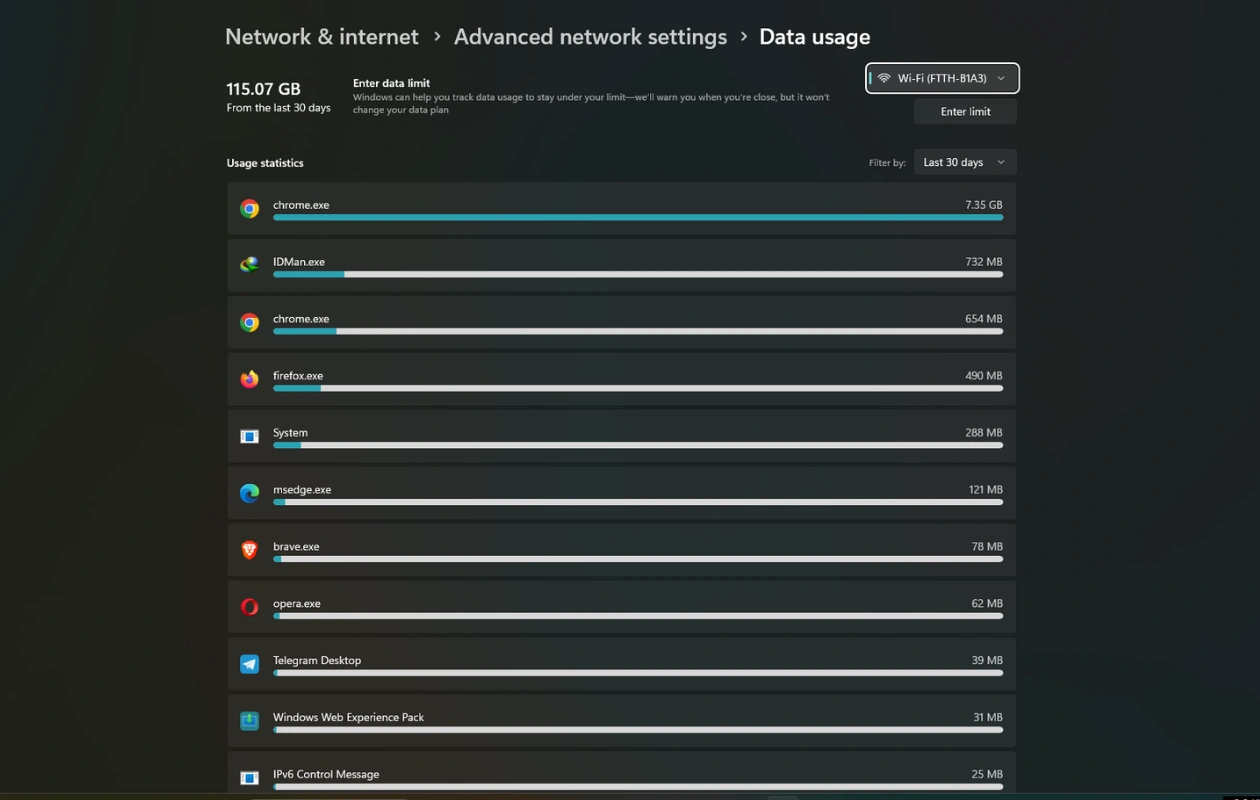Open the Wi-Fi (FTTH-B1A3) network dropdown
This screenshot has height=800, width=1260.
coord(941,78)
